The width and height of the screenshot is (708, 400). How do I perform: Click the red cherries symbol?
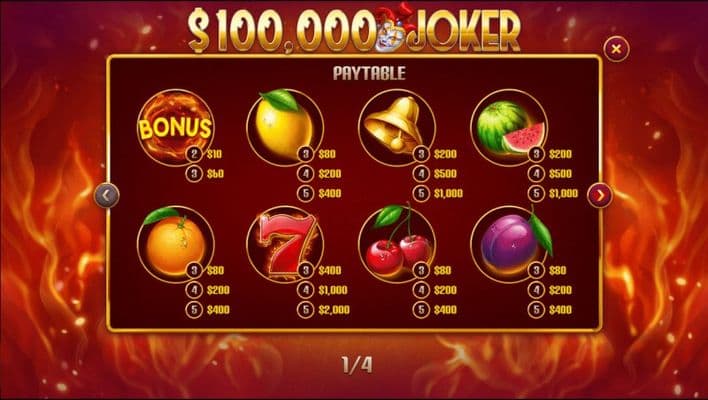click(x=396, y=242)
